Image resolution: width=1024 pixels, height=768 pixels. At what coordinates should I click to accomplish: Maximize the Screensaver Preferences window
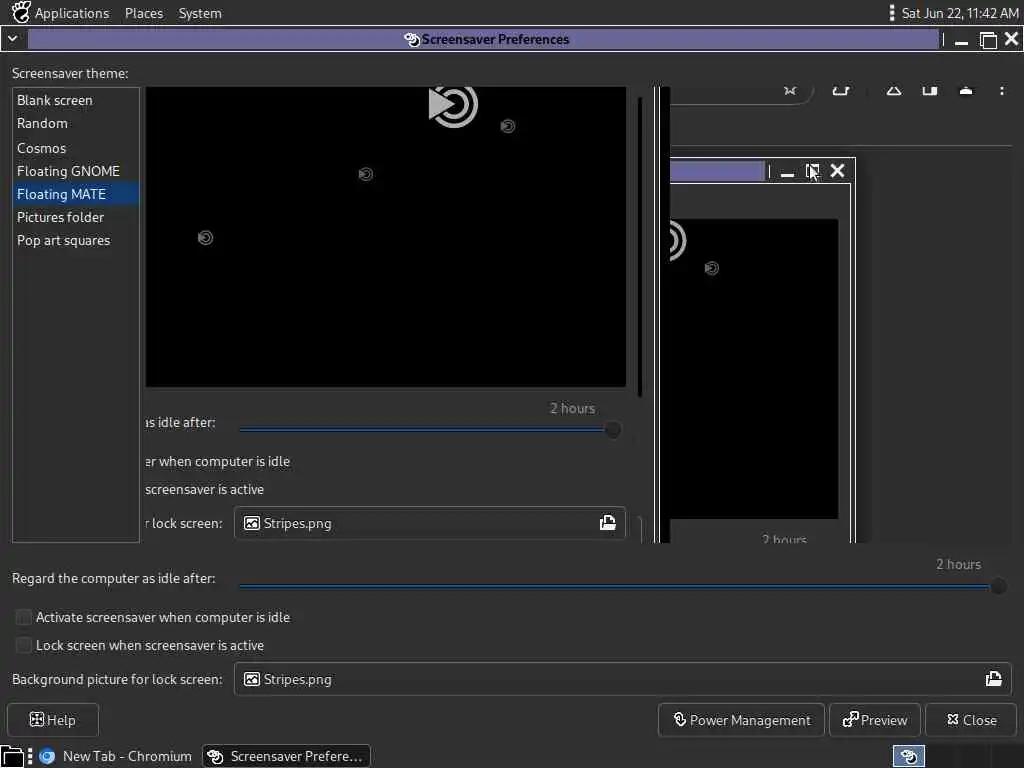988,40
